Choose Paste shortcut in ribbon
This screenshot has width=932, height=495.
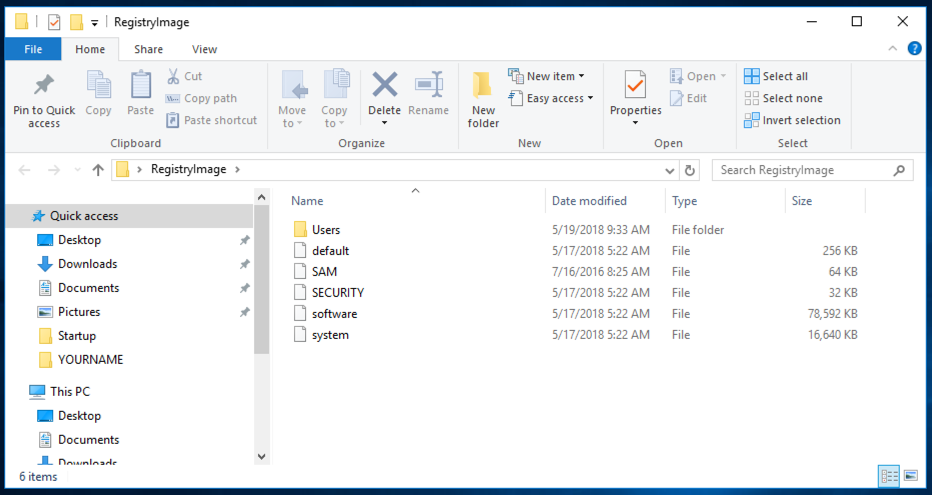click(x=212, y=120)
